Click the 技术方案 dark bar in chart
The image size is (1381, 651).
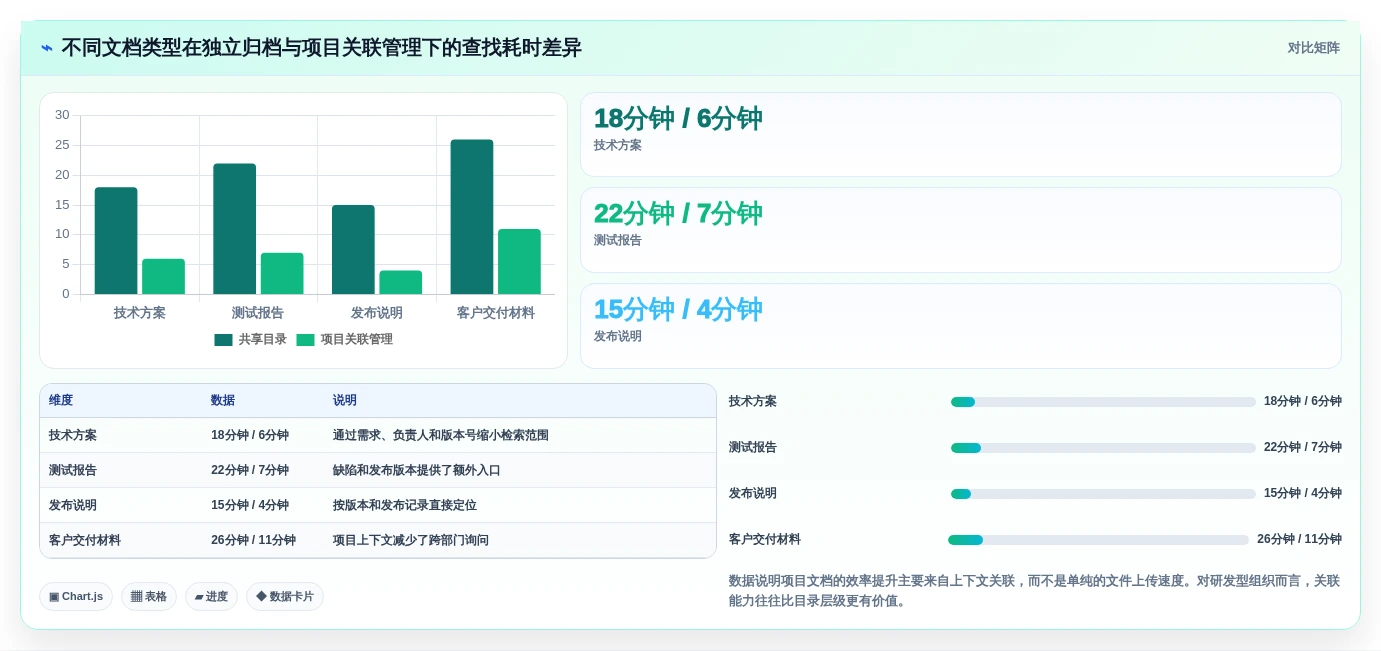[x=116, y=241]
